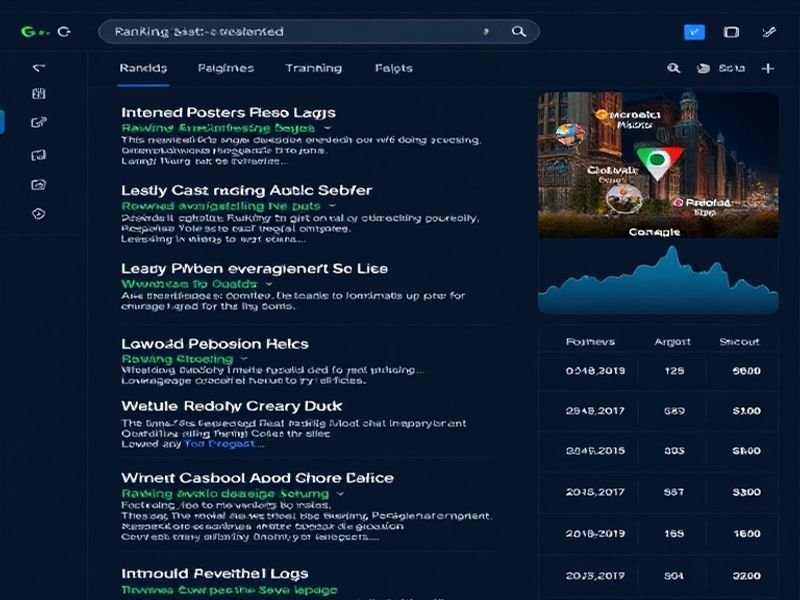Switch to the 'Tranning' tab
Viewport: 800px width, 600px height.
[x=313, y=68]
